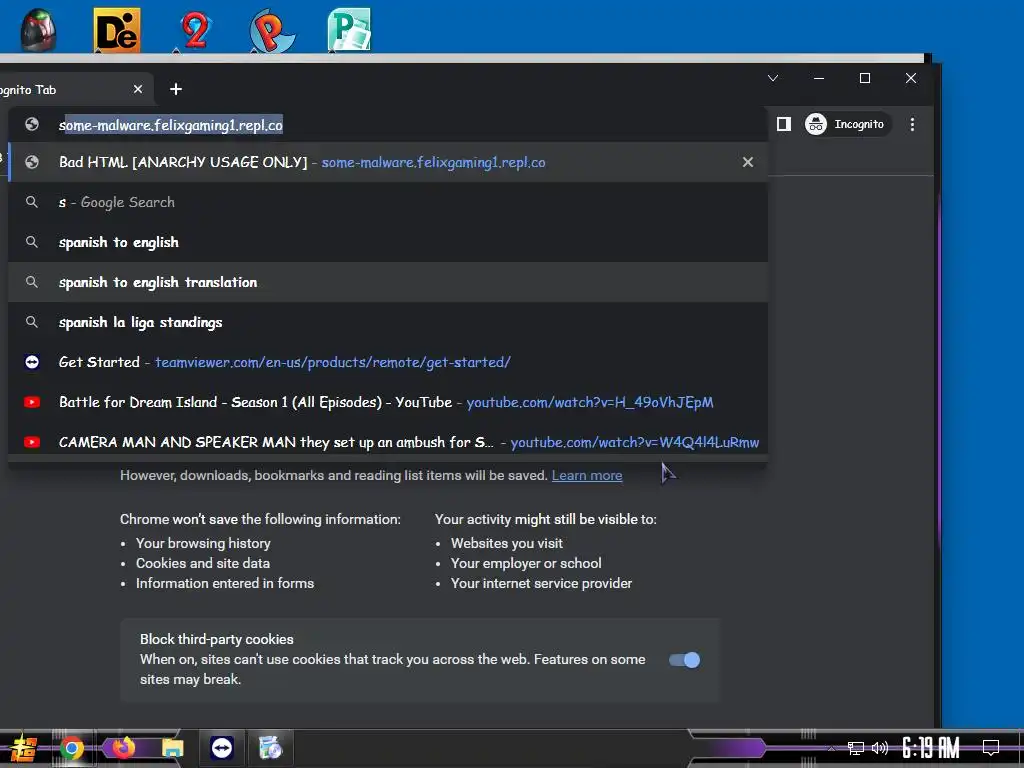Open the Learn more link
The image size is (1024, 768).
[586, 475]
